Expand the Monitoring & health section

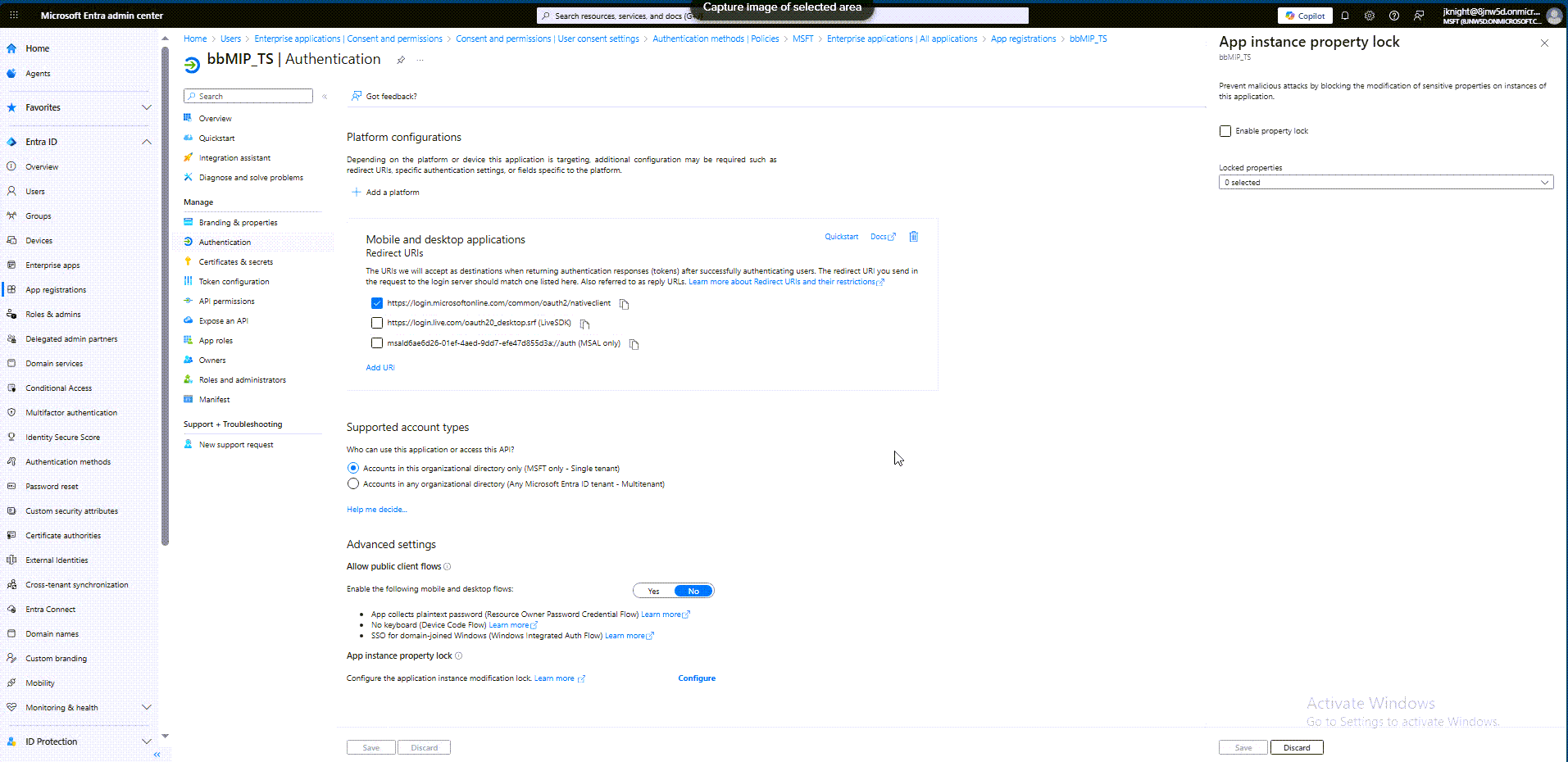click(x=147, y=706)
